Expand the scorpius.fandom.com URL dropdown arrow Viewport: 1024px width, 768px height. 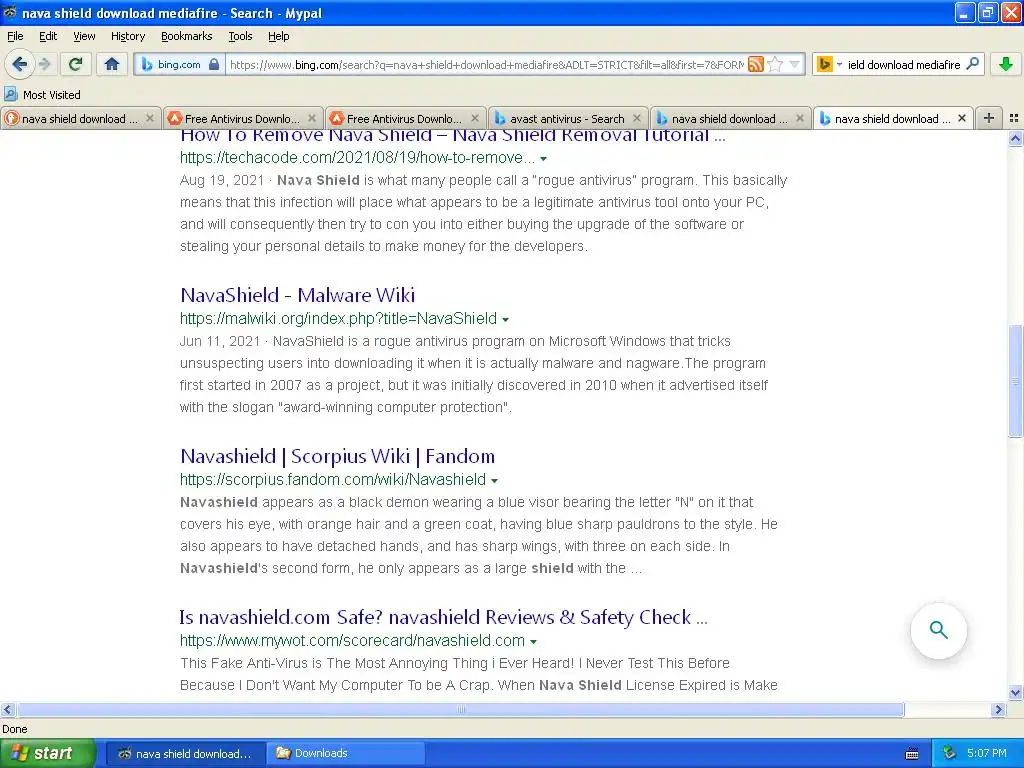[494, 481]
